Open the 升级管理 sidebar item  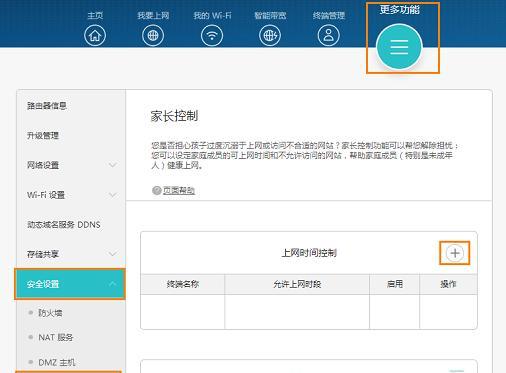(43, 135)
